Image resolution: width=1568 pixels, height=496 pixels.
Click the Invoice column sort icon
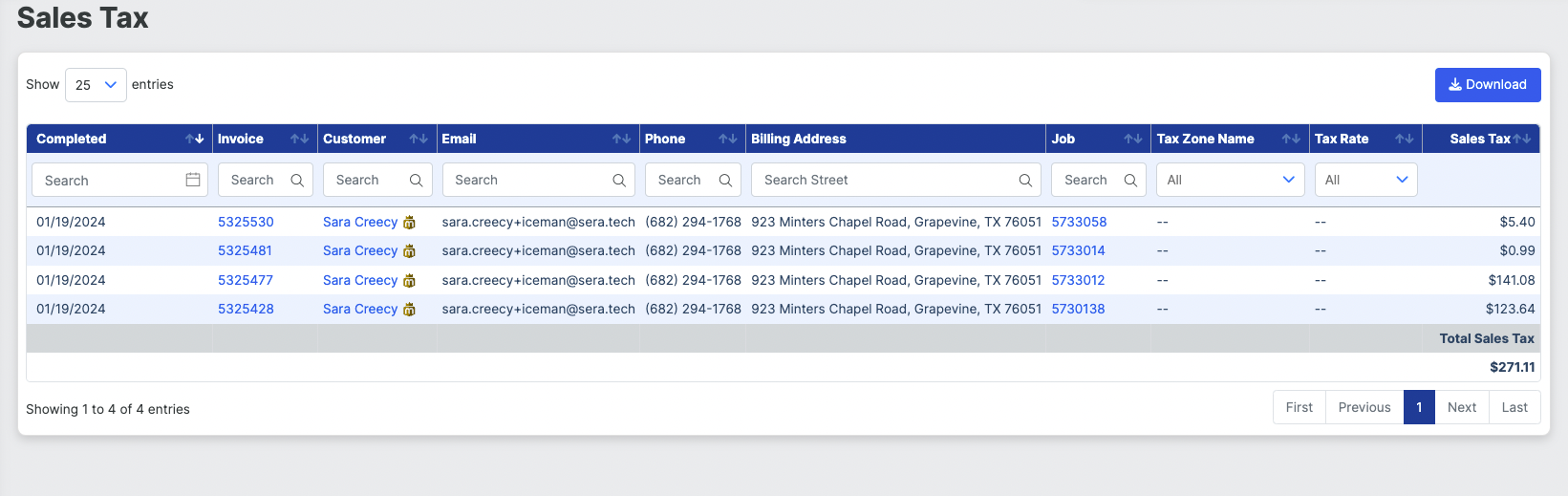300,139
